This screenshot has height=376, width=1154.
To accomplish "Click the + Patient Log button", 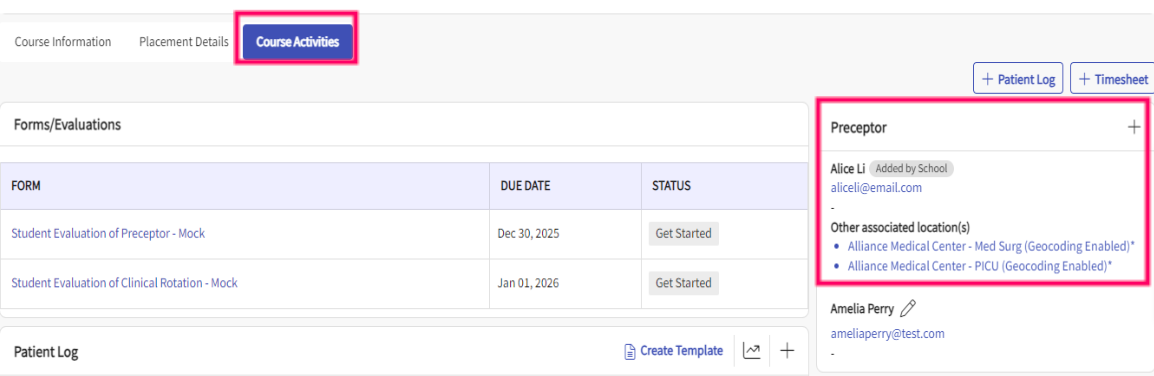I will pos(1018,78).
